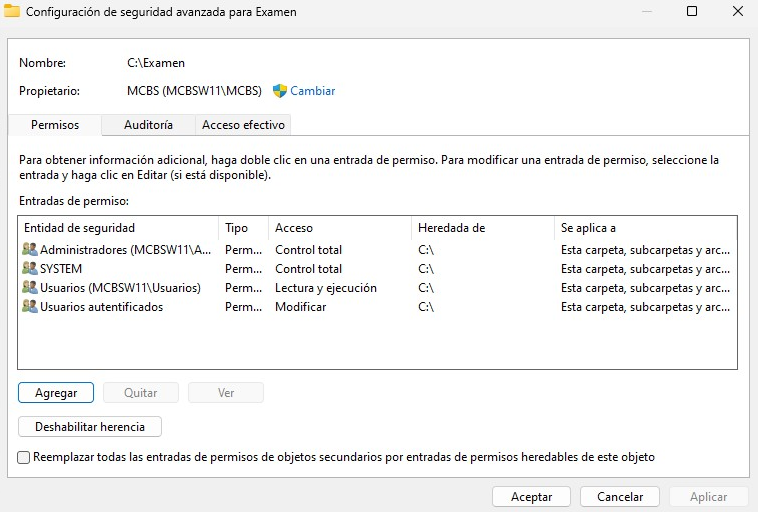The width and height of the screenshot is (758, 512).
Task: Click the folder icon in title bar
Action: [x=13, y=12]
